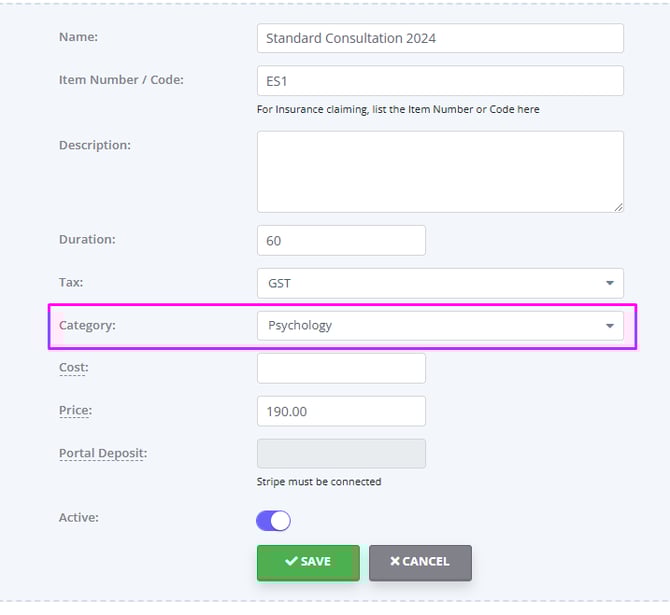Viewport: 670px width, 615px height.
Task: Click the checkmark icon on Save button
Action: (291, 562)
